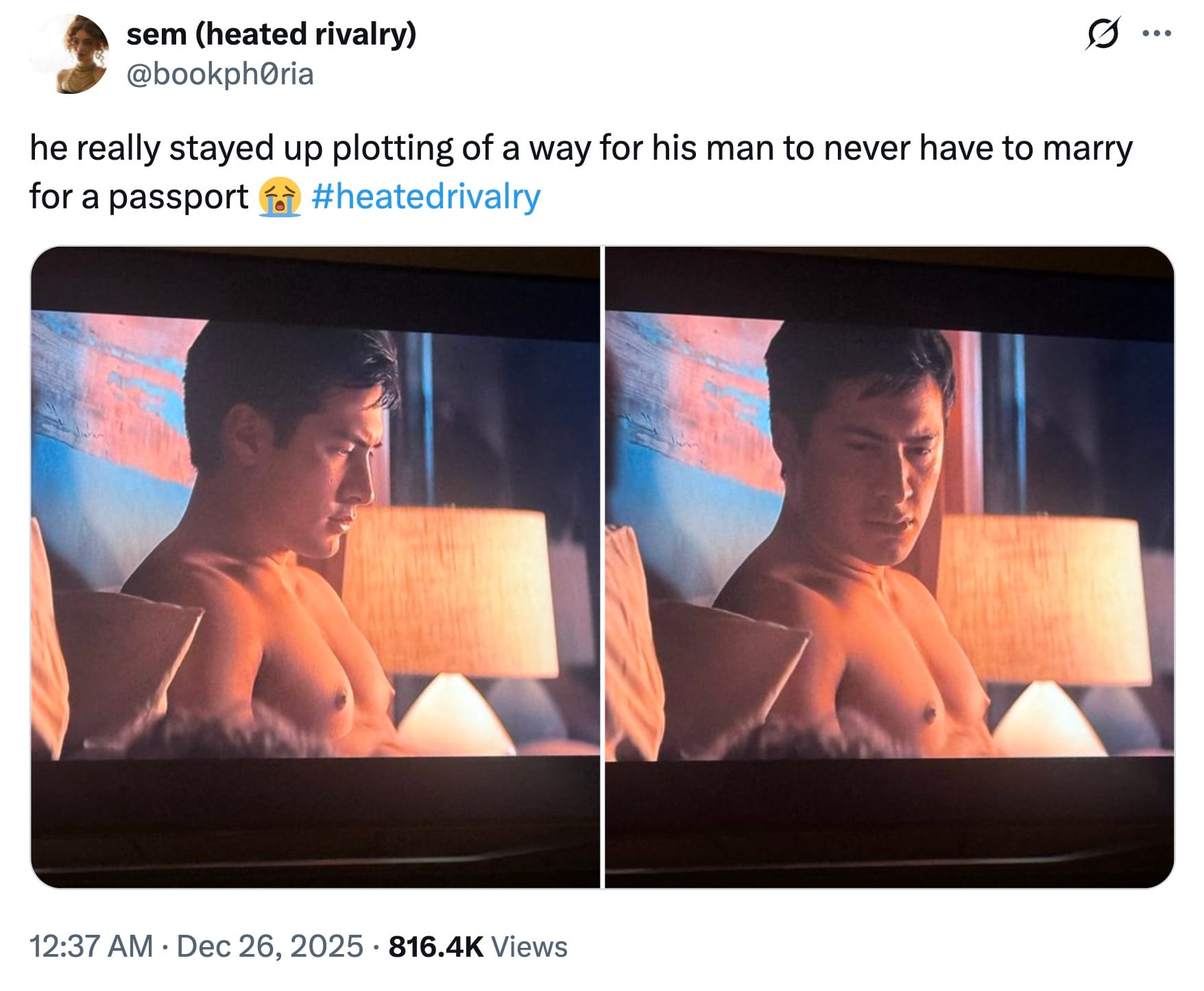Open the #heatedrivalry hashtag link
Viewport: 1204px width, 991px height.
[x=426, y=197]
